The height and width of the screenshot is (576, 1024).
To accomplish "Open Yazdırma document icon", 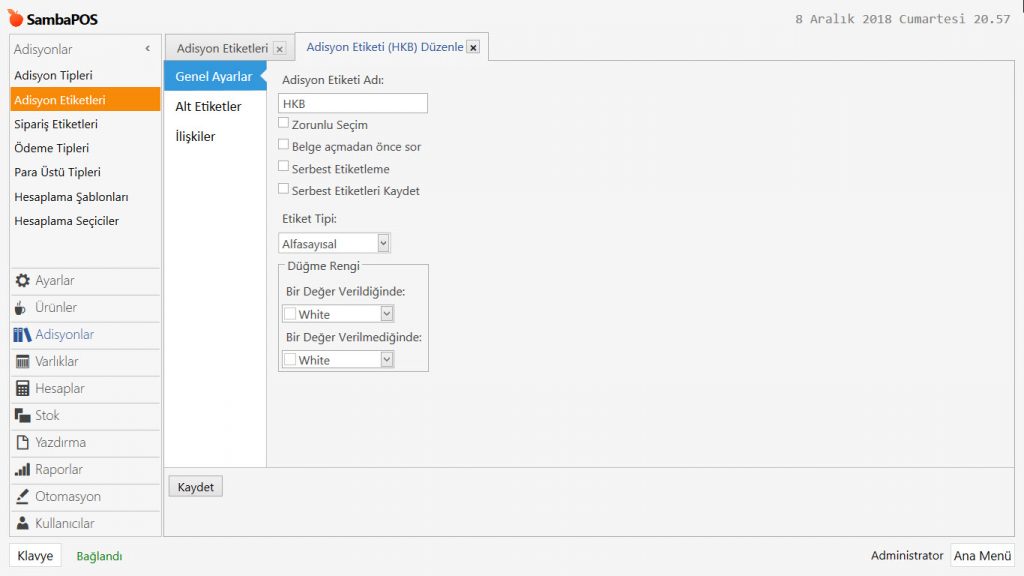I will (22, 443).
